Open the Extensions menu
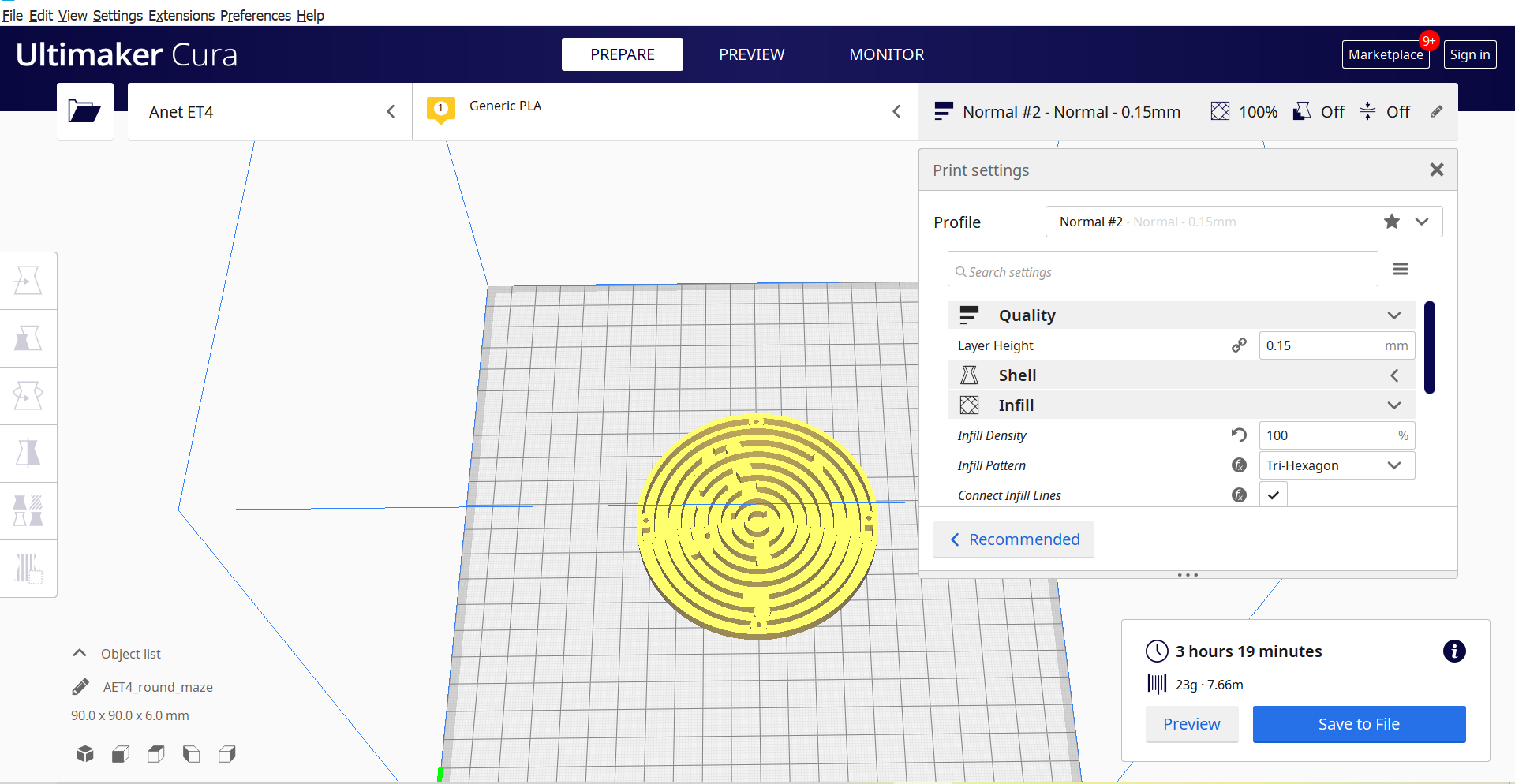This screenshot has width=1515, height=784. (181, 15)
